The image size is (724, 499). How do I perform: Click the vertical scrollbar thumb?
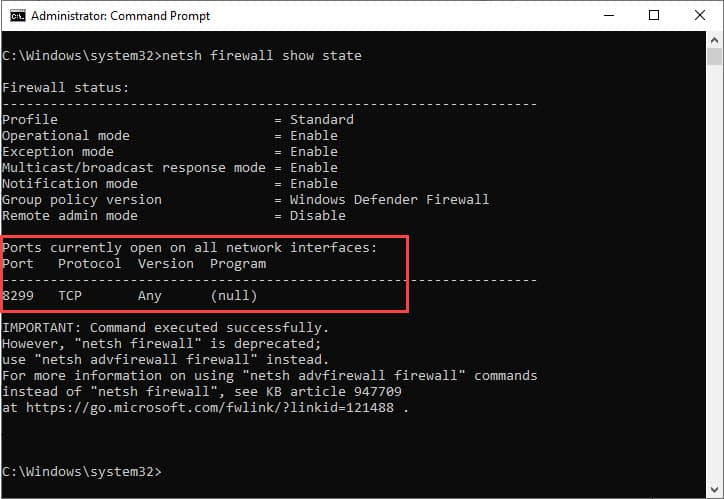click(x=714, y=56)
